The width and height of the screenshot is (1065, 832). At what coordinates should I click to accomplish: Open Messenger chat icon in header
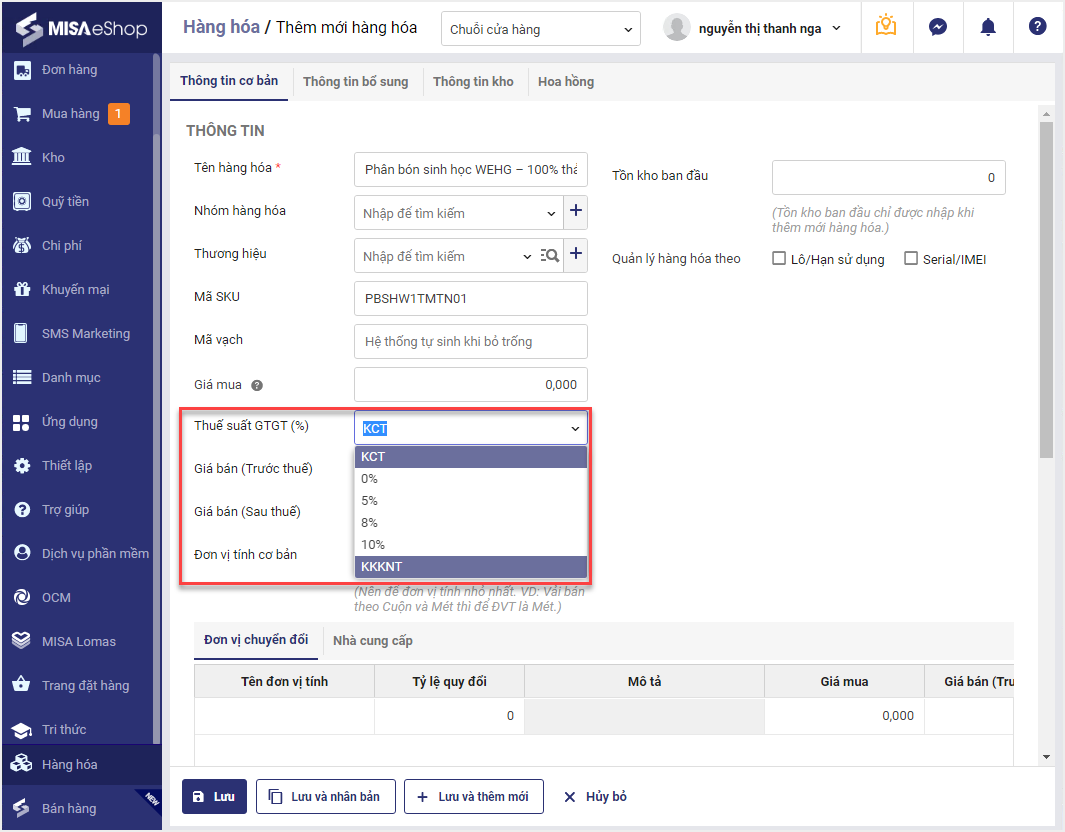tap(937, 27)
